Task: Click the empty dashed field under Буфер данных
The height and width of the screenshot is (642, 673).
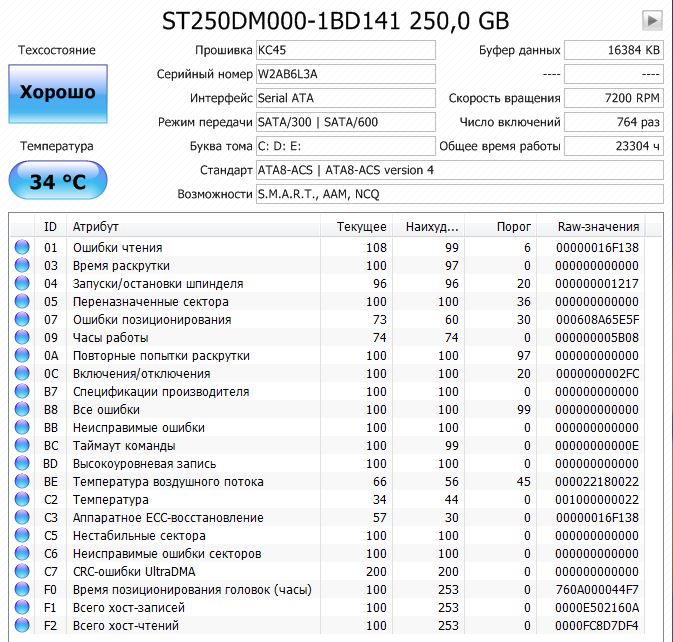Action: (x=614, y=74)
